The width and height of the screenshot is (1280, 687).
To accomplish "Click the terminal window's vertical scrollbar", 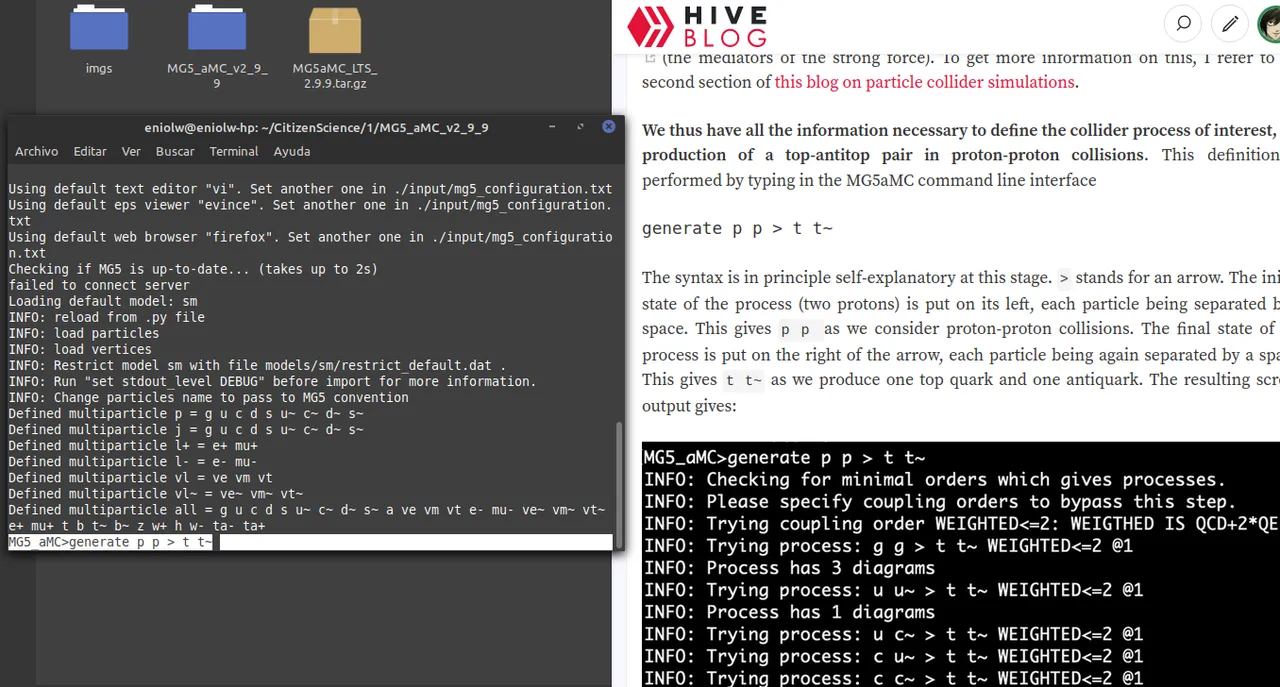I will pyautogui.click(x=617, y=485).
